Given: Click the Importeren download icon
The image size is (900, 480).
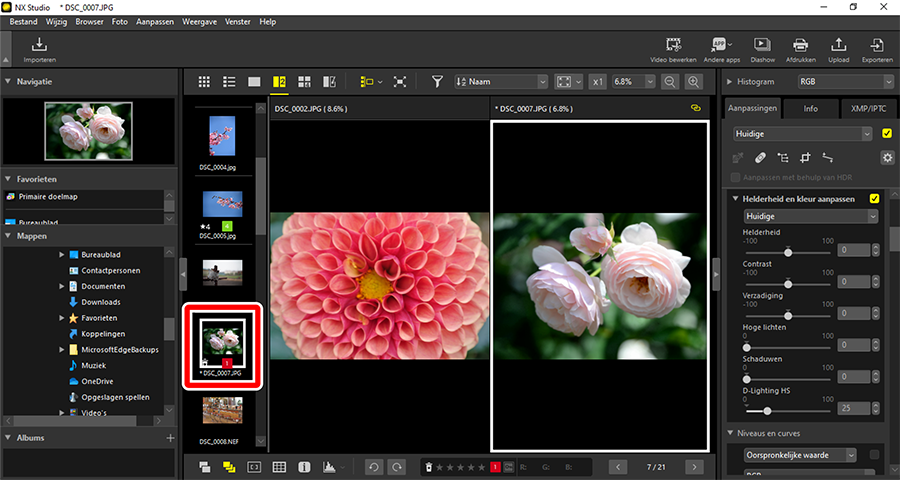Looking at the screenshot, I should click(x=40, y=44).
